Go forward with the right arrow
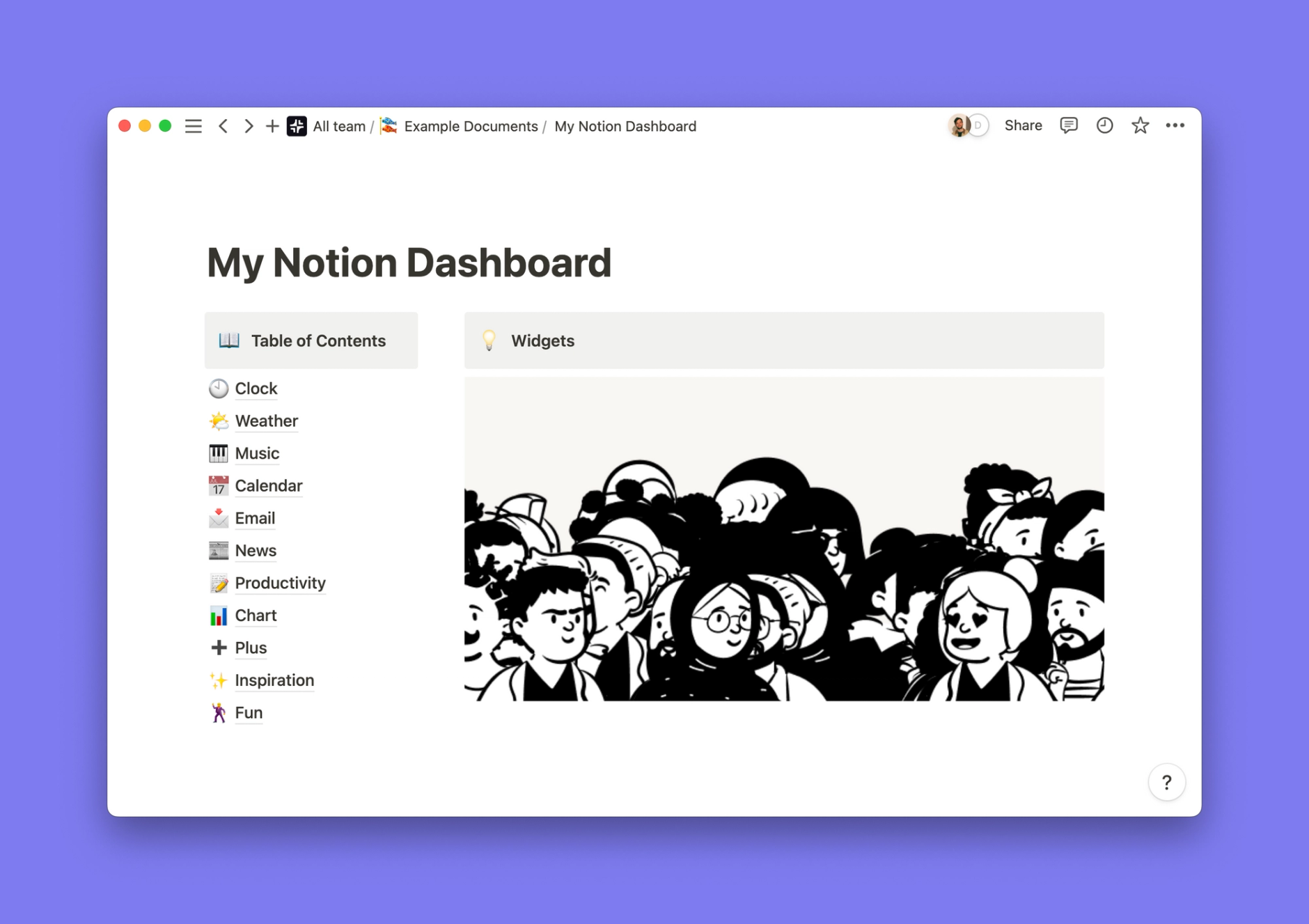The width and height of the screenshot is (1309, 924). pyautogui.click(x=248, y=126)
